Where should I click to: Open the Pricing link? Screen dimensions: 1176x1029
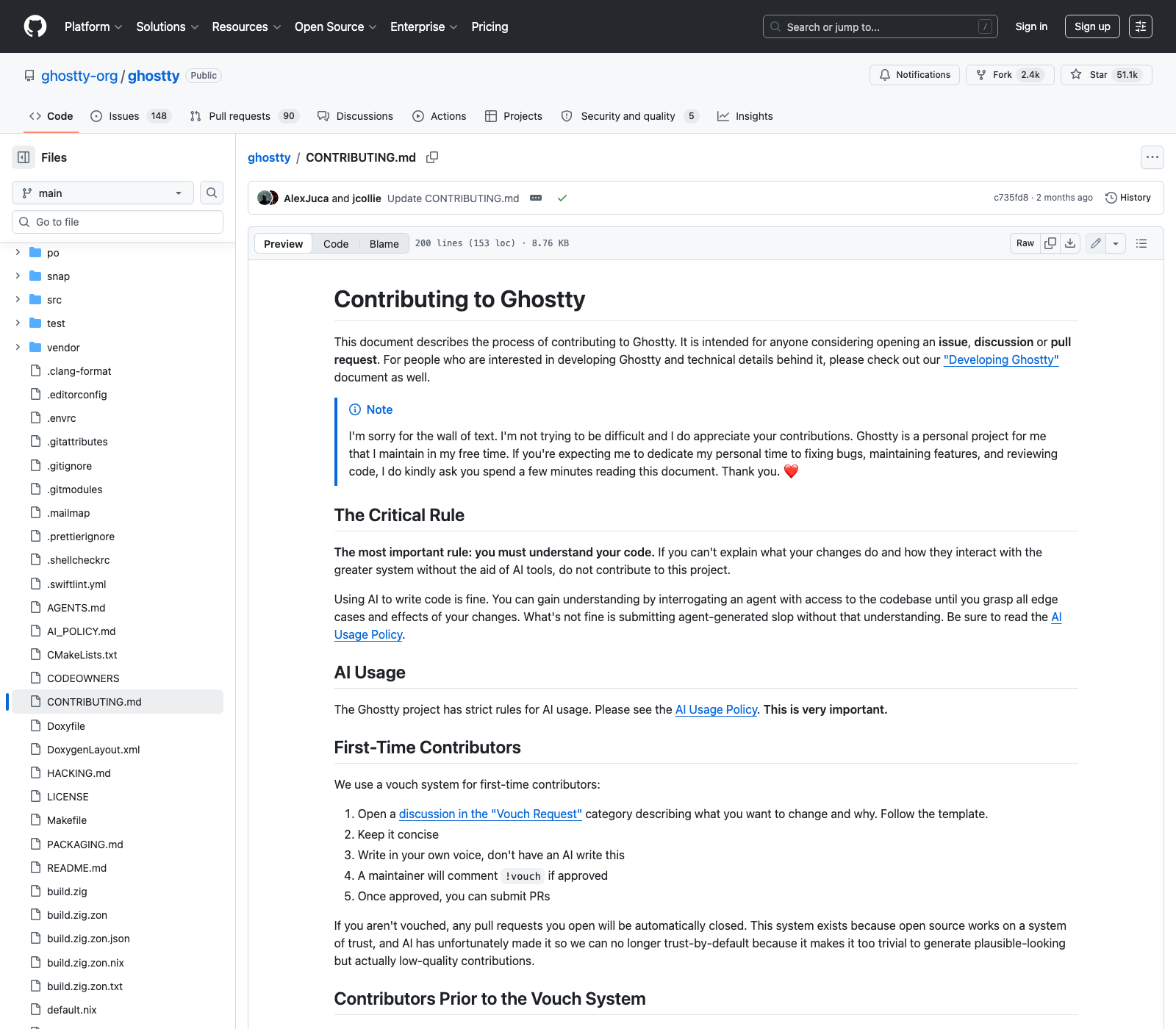[x=490, y=26]
